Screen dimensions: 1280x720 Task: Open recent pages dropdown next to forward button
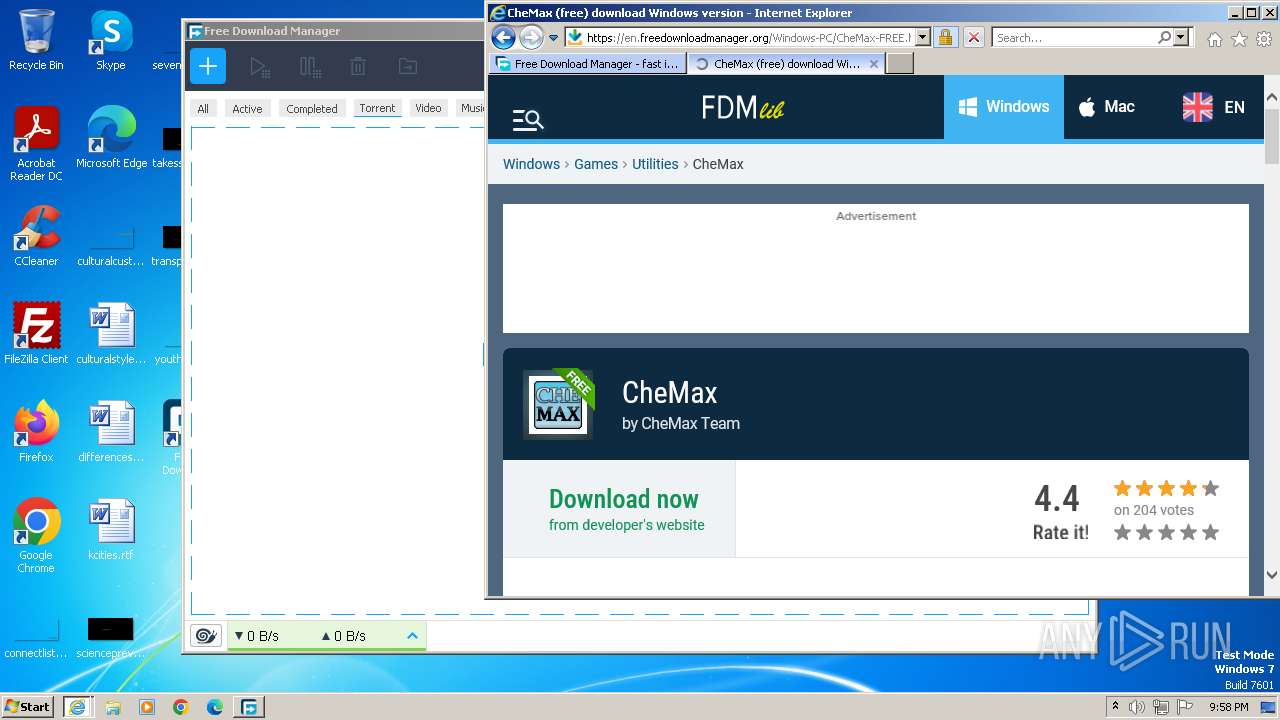(x=553, y=38)
